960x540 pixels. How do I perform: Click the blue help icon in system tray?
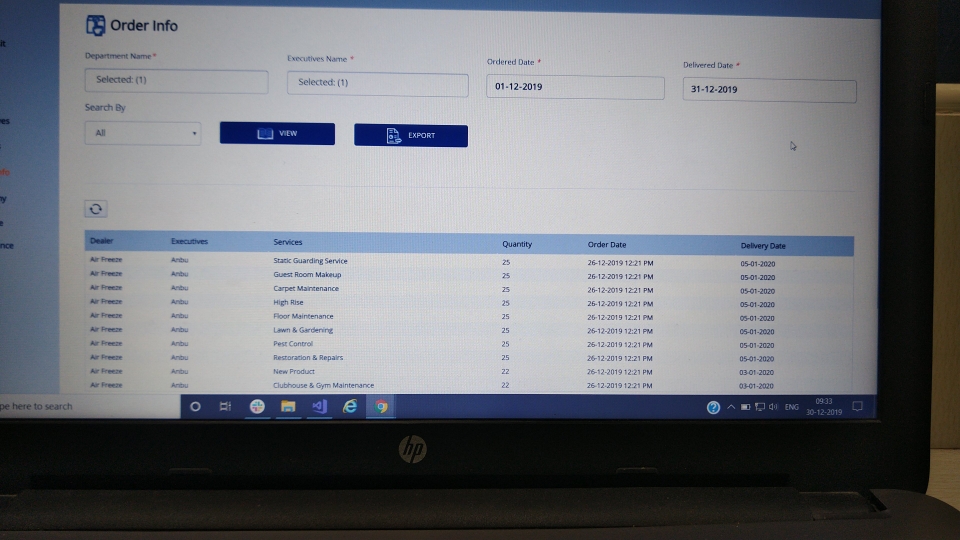[713, 407]
